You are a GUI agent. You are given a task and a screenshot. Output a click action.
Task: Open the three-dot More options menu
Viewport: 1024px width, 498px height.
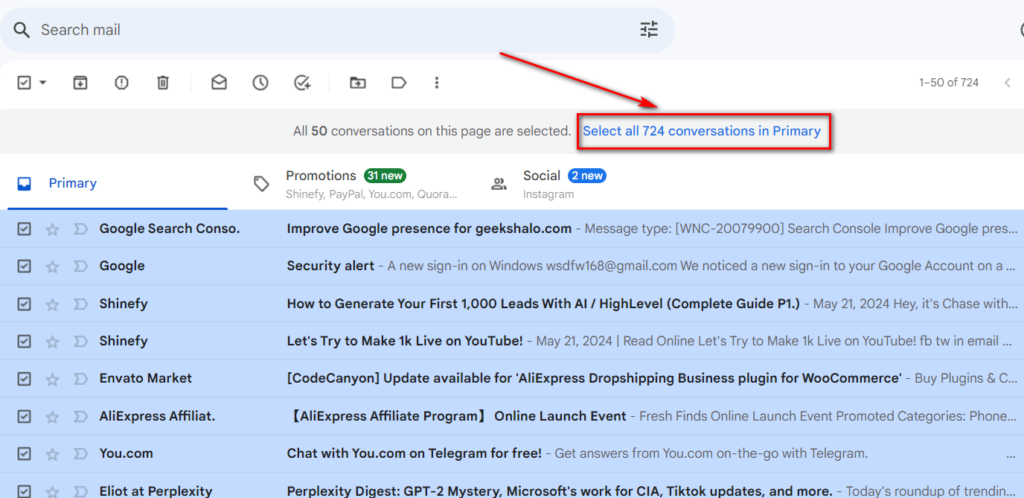tap(437, 83)
